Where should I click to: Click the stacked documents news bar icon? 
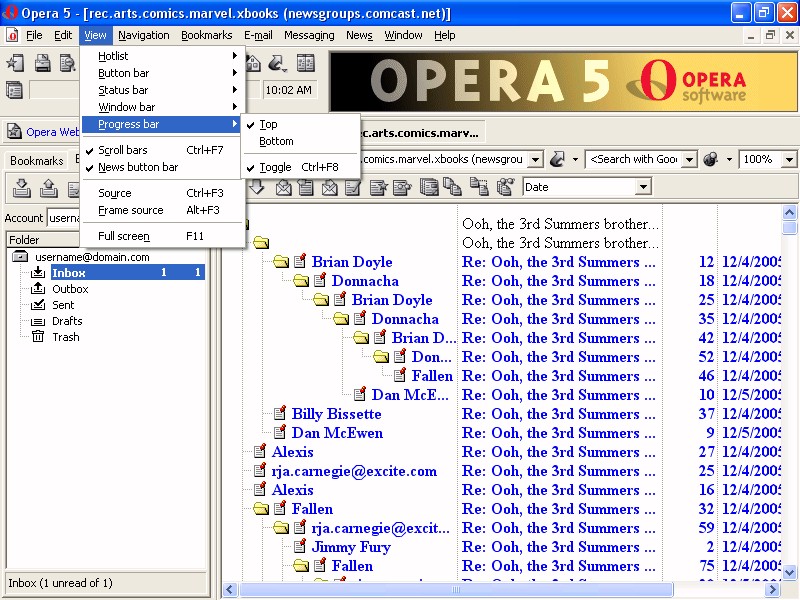click(x=429, y=187)
